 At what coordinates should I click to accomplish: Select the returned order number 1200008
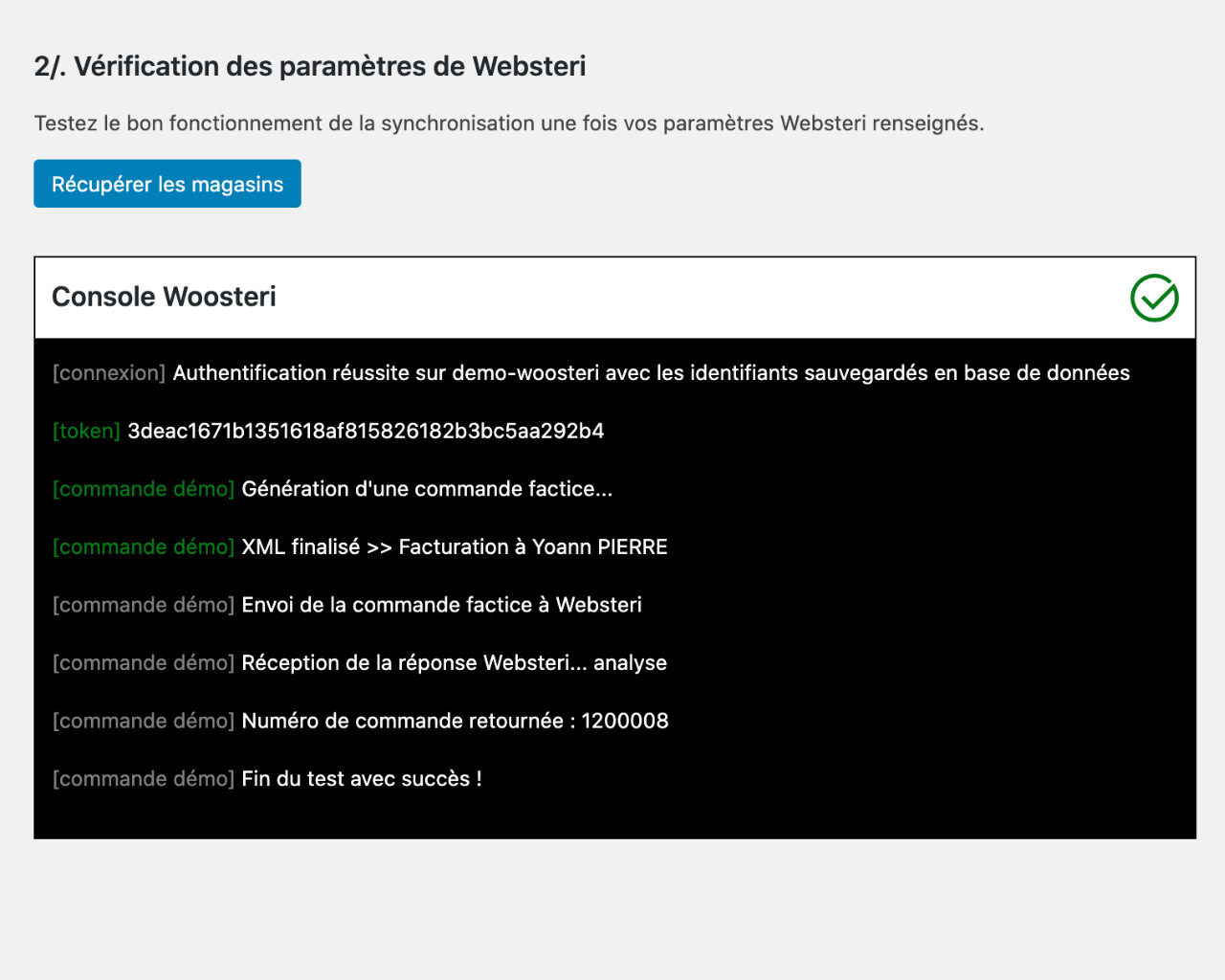click(x=625, y=721)
